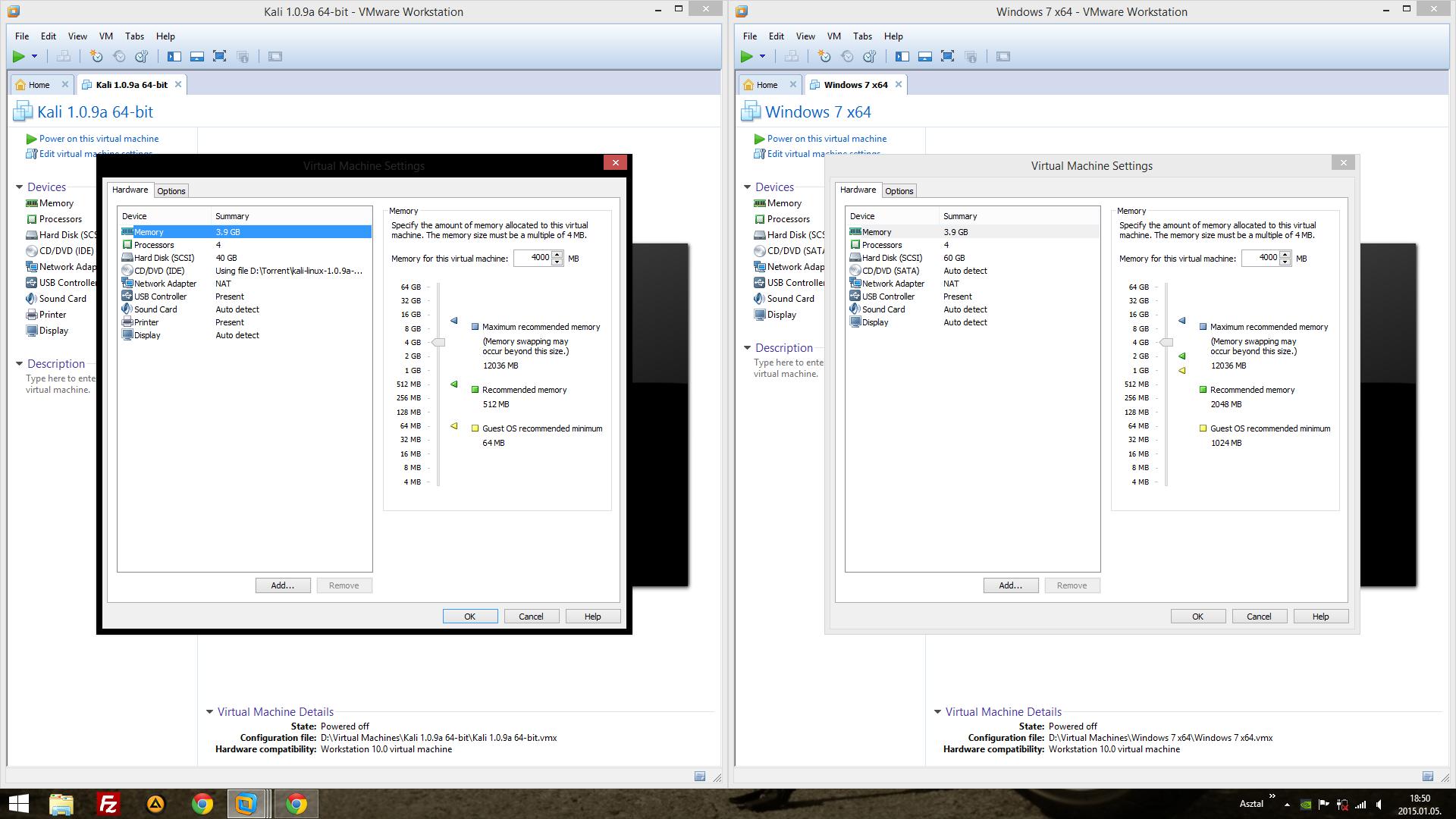This screenshot has width=1456, height=819.
Task: Collapse Virtual Machine Details in Kali tab
Action: (209, 711)
